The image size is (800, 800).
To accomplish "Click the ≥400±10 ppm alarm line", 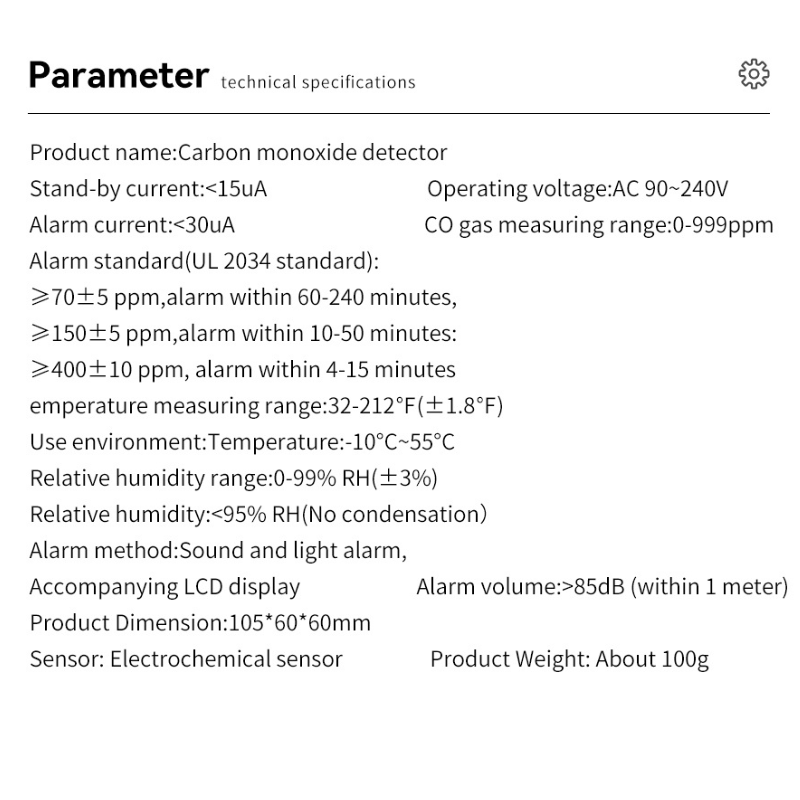I will click(x=242, y=369).
